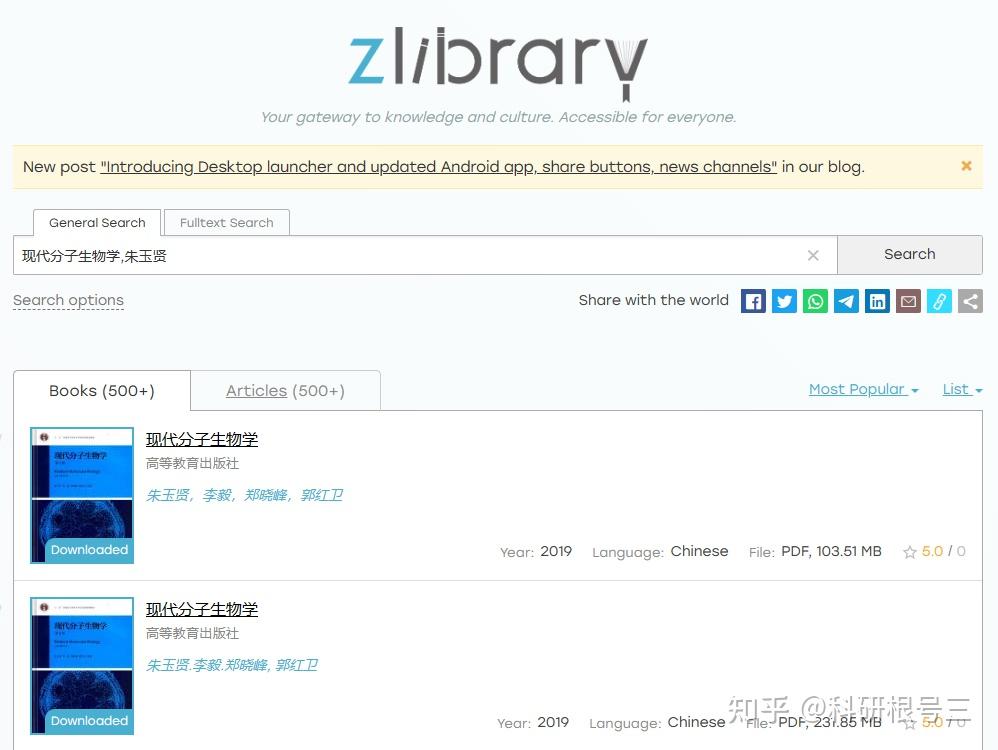
Task: Share search results on Facebook
Action: coord(752,301)
